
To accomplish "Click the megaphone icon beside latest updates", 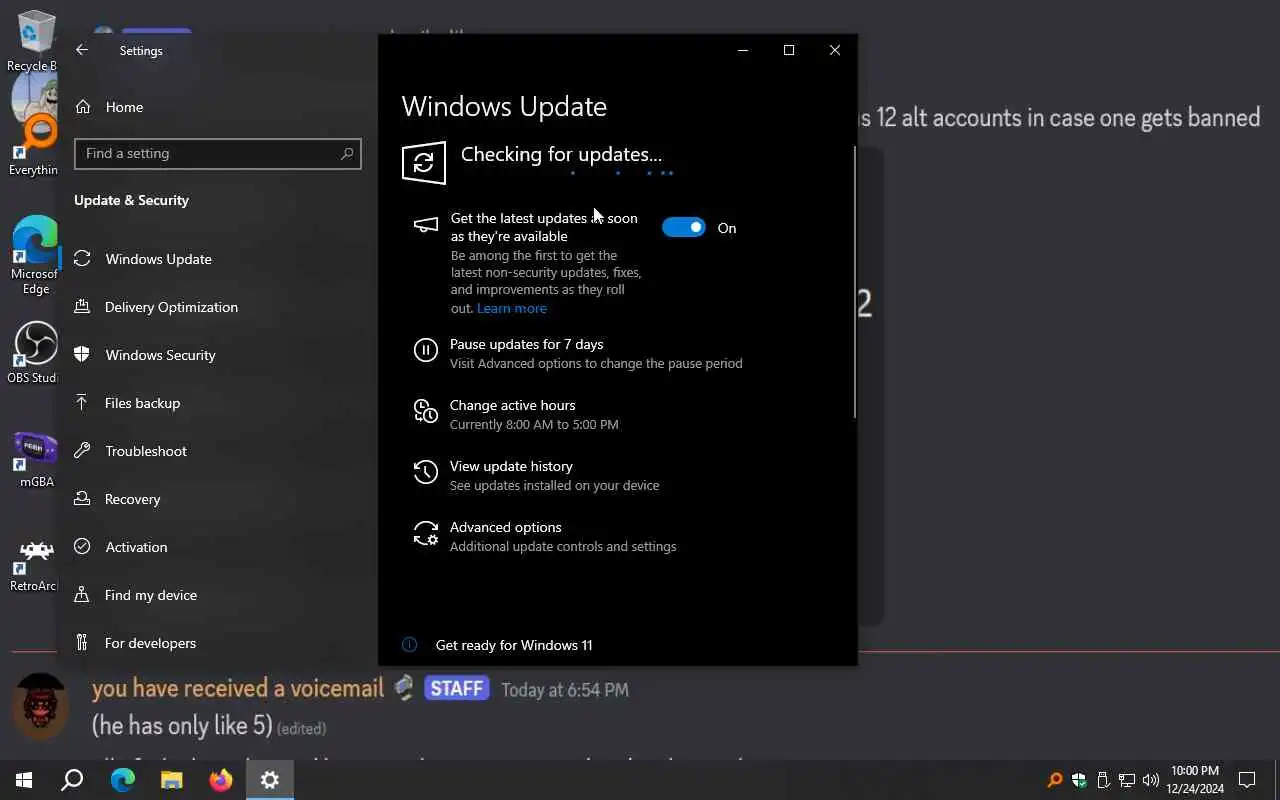I will point(426,224).
